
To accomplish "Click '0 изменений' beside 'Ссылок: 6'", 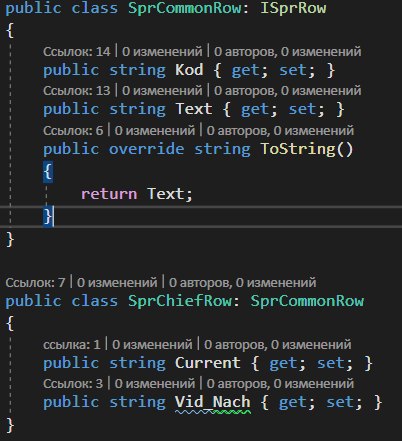I will point(155,130).
